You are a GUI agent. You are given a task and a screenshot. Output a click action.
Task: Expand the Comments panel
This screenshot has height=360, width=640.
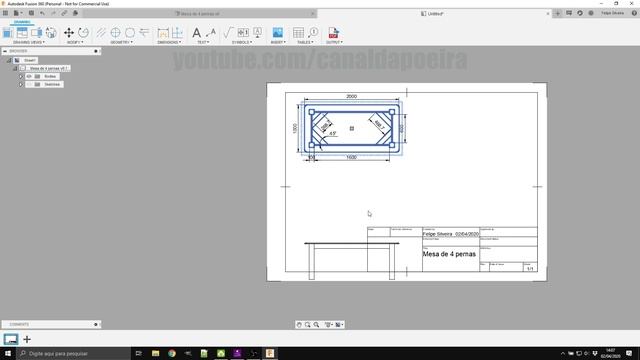click(96, 324)
